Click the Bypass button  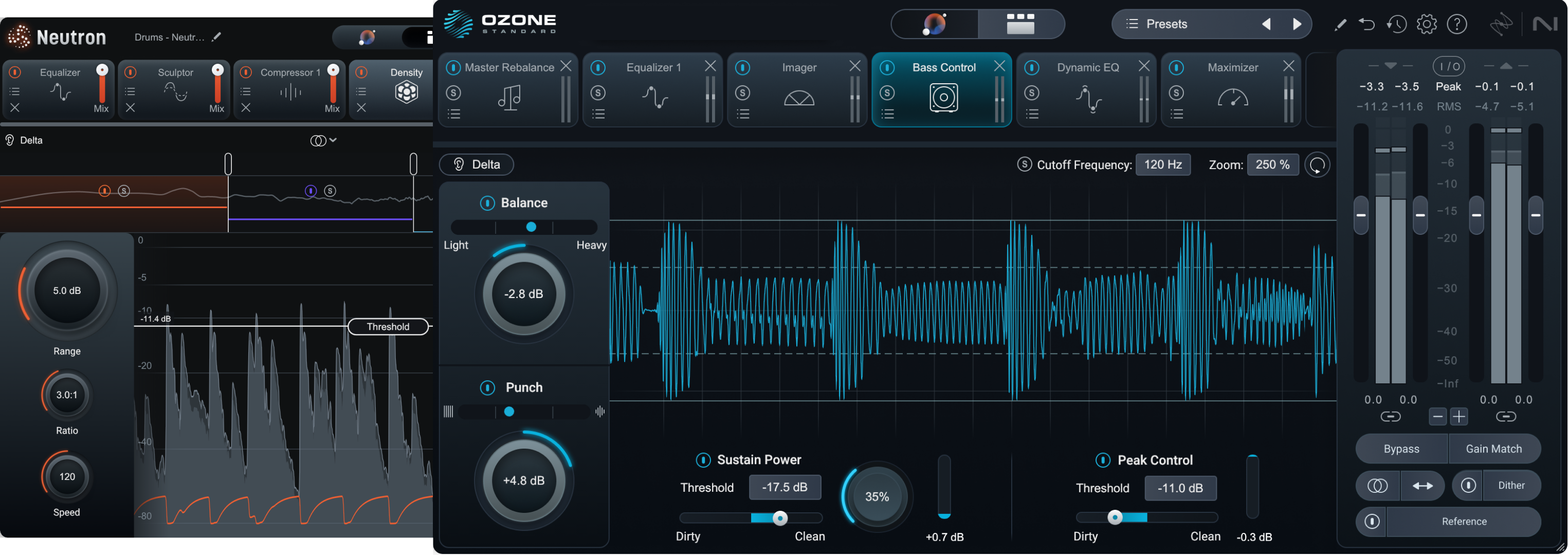(1401, 449)
